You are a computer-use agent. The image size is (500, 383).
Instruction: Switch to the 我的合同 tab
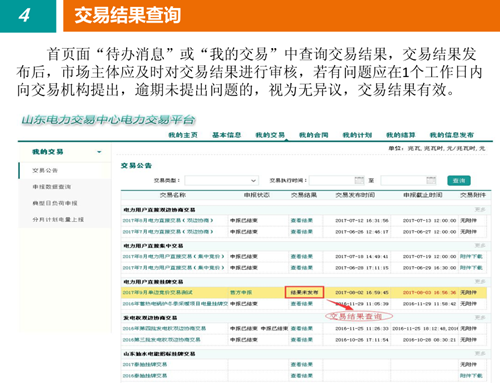tap(314, 135)
